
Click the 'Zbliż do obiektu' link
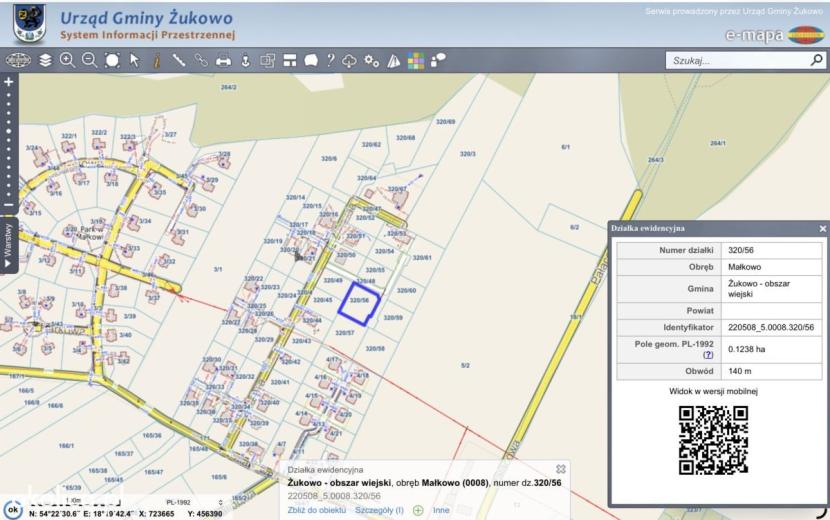pyautogui.click(x=317, y=510)
